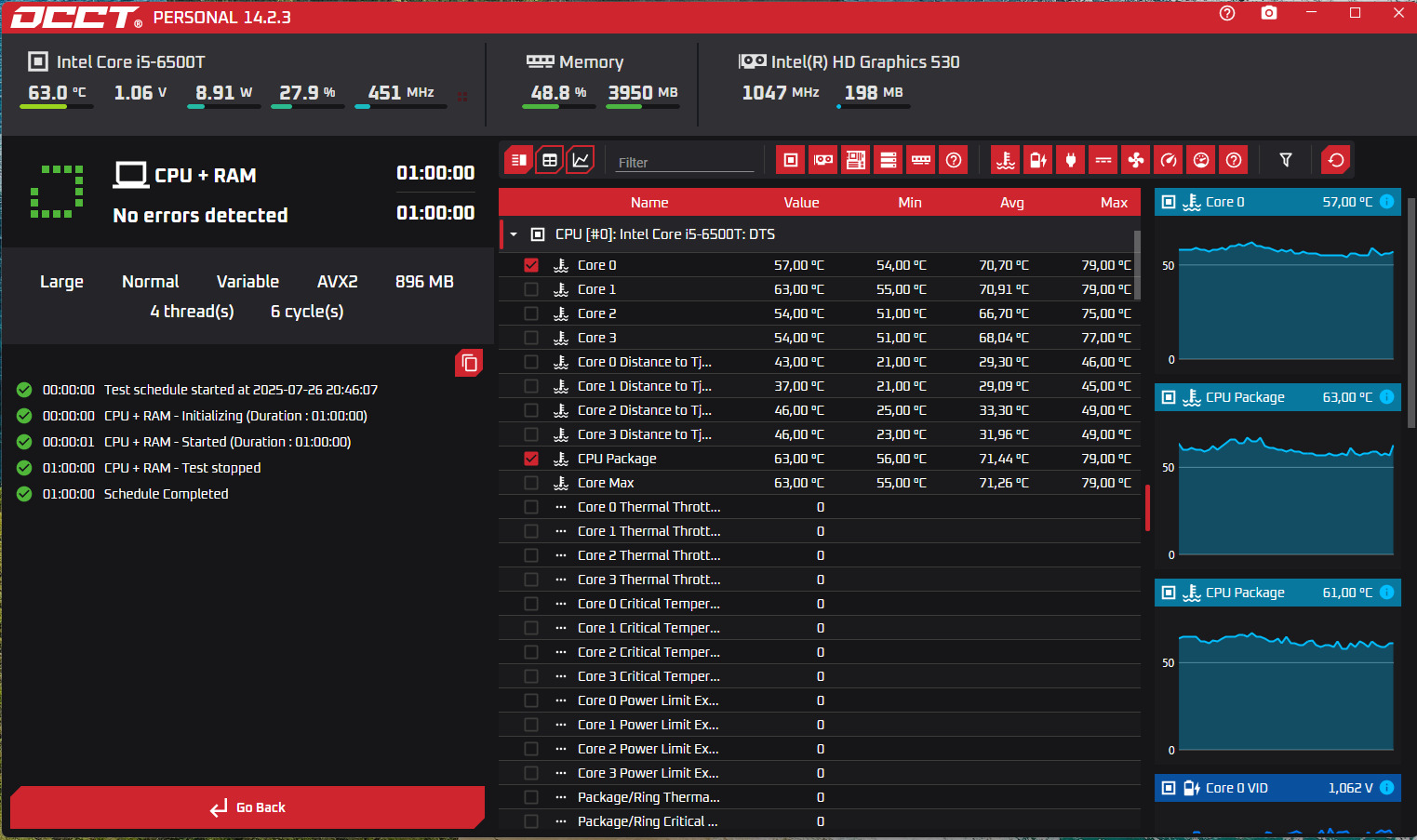Image resolution: width=1417 pixels, height=840 pixels.
Task: Toggle the storage sensor filter icon
Action: point(889,160)
